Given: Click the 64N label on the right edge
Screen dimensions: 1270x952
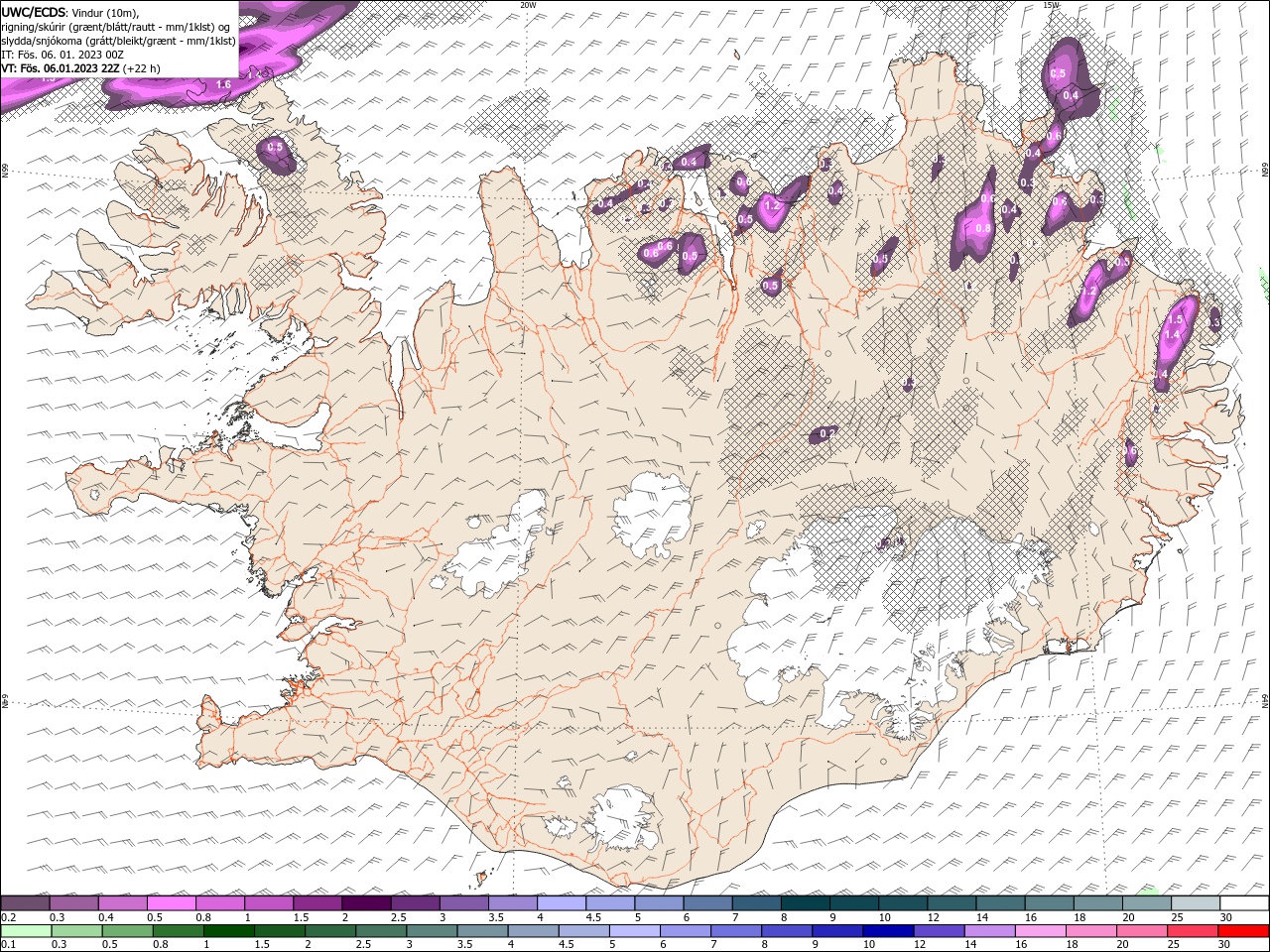Looking at the screenshot, I should pos(1265,700).
